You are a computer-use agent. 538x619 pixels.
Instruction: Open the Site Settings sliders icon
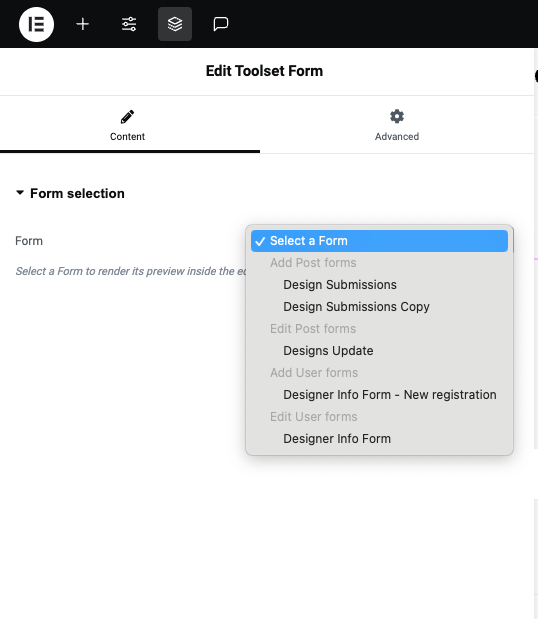(129, 24)
